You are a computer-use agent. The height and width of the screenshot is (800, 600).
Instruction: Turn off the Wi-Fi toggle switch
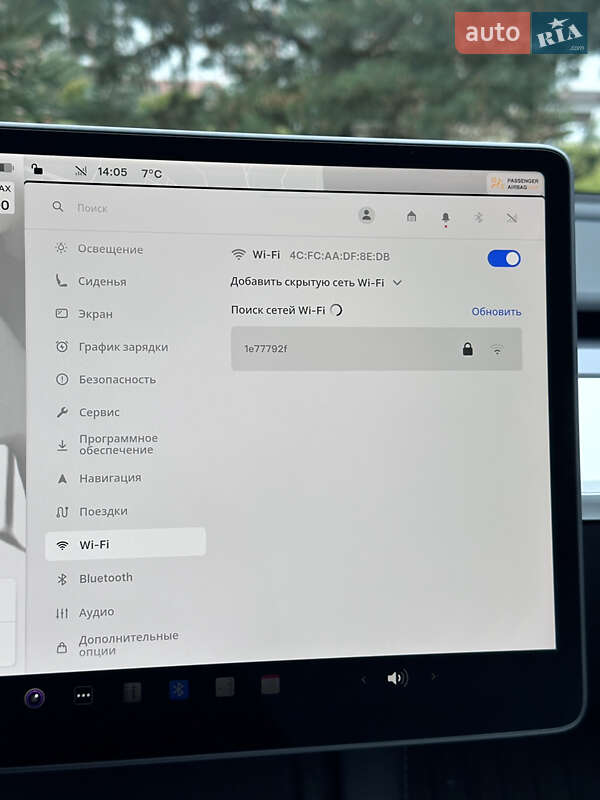504,259
